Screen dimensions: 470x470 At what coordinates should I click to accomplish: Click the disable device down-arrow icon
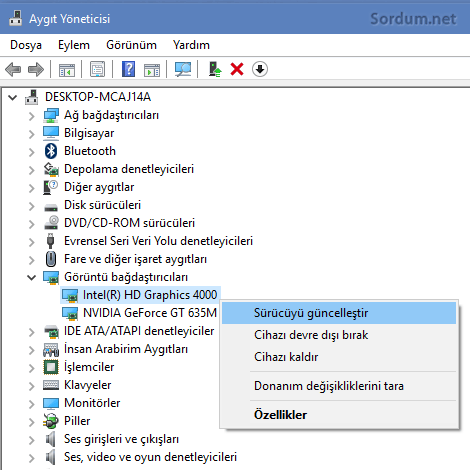coord(260,69)
